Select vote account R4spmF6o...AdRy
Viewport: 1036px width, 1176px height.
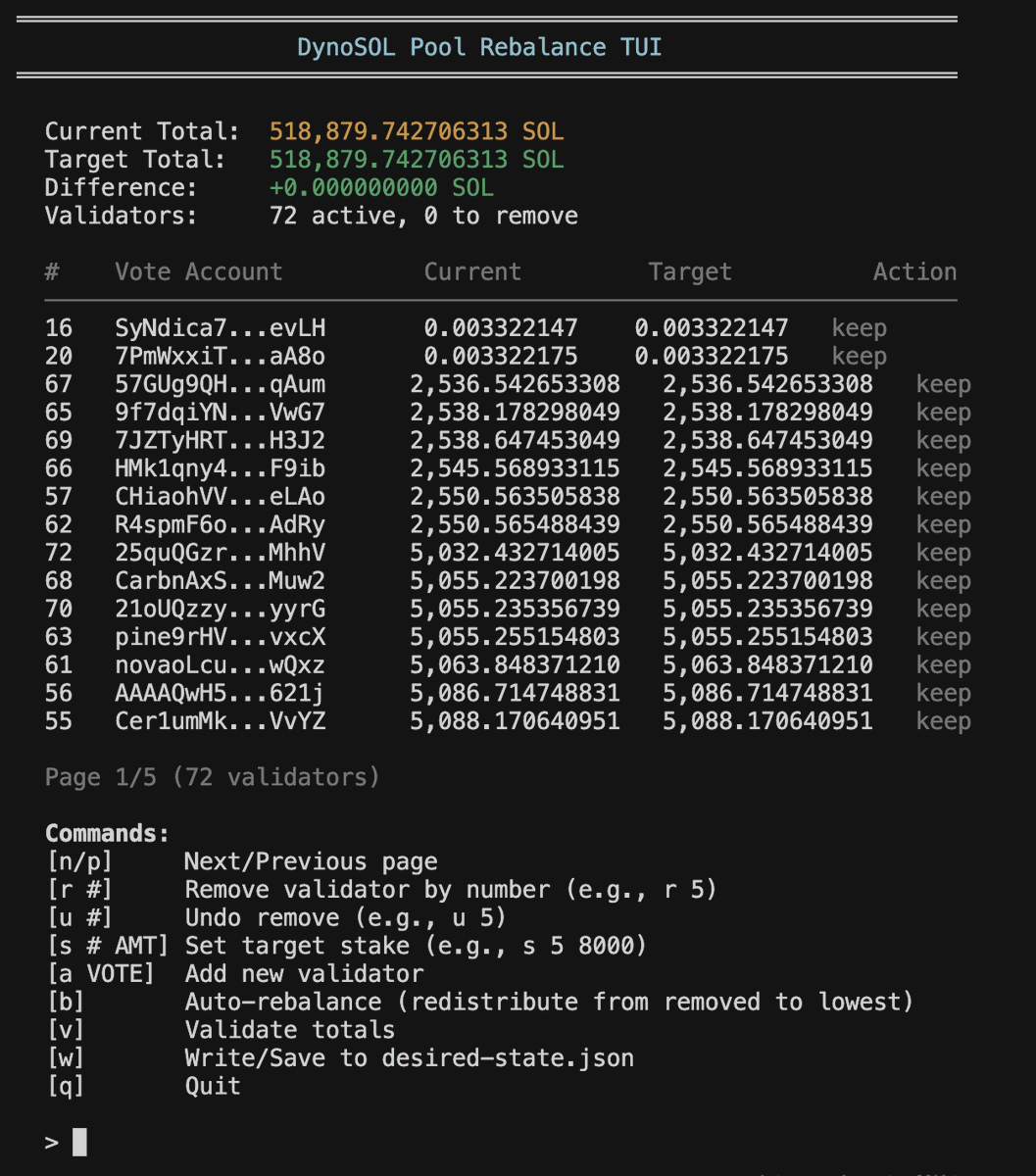(x=220, y=525)
